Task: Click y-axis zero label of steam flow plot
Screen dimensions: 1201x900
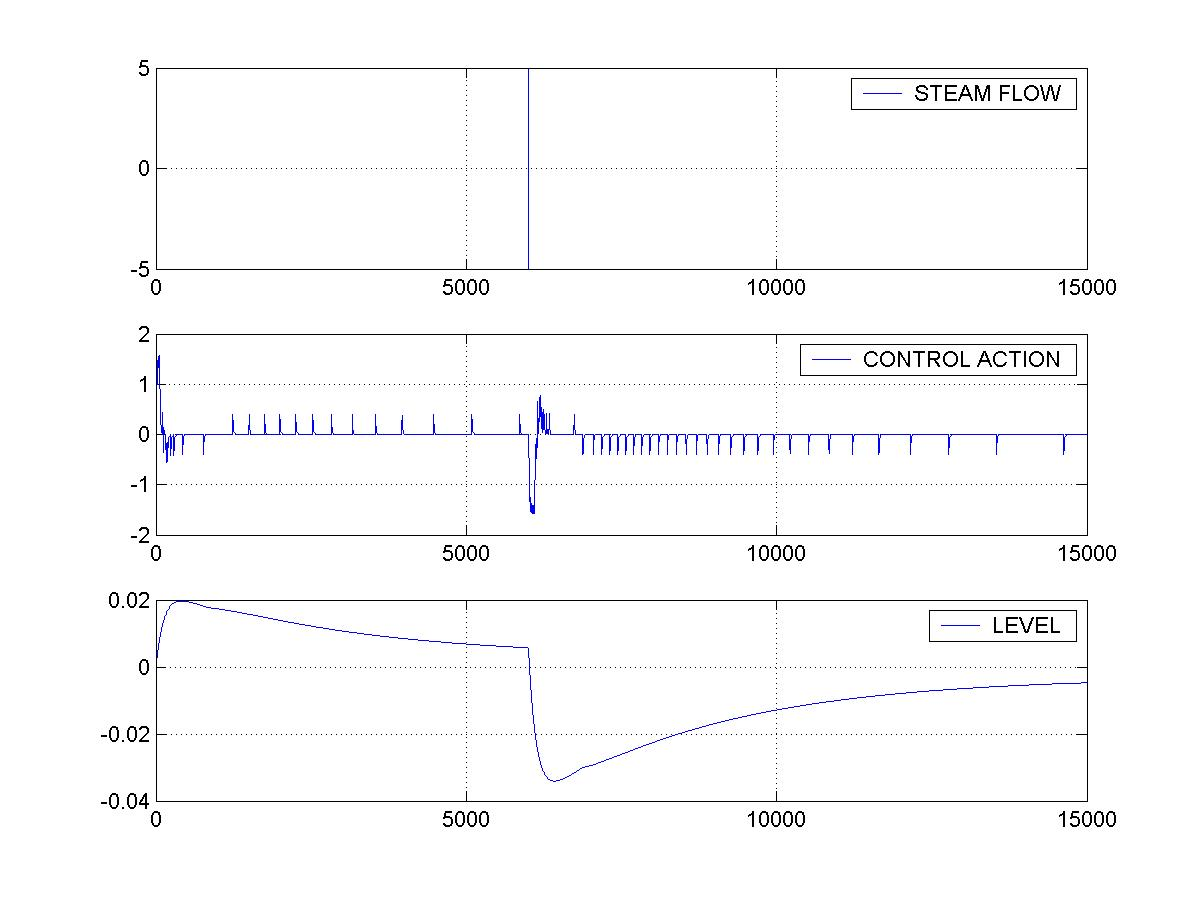Action: pyautogui.click(x=143, y=169)
